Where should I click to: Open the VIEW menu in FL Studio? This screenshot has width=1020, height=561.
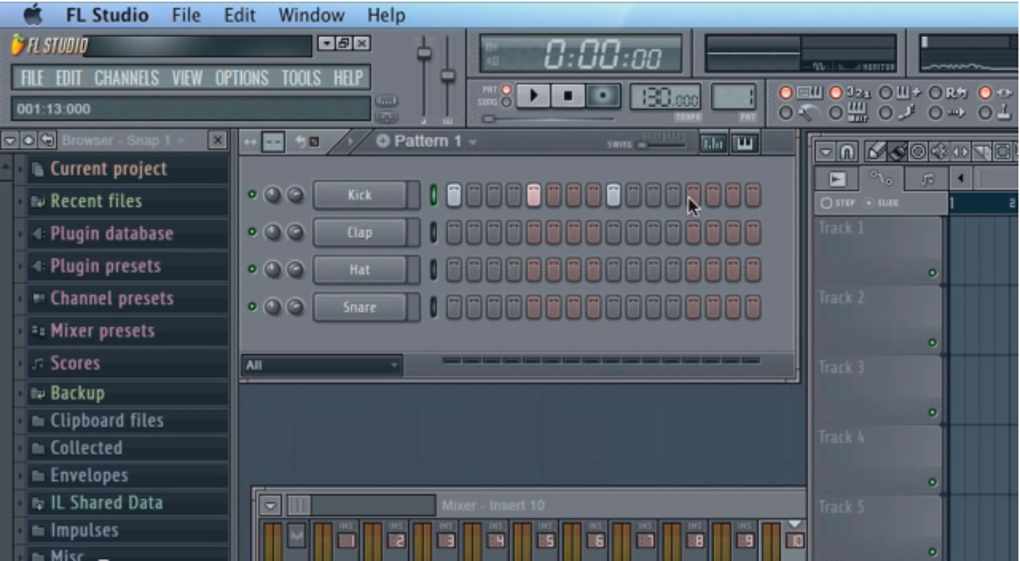(x=187, y=78)
